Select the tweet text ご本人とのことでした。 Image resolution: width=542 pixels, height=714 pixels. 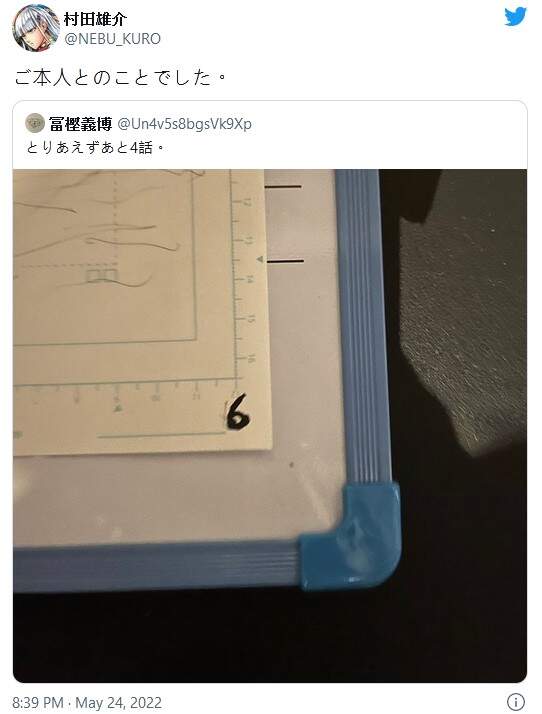click(x=121, y=78)
